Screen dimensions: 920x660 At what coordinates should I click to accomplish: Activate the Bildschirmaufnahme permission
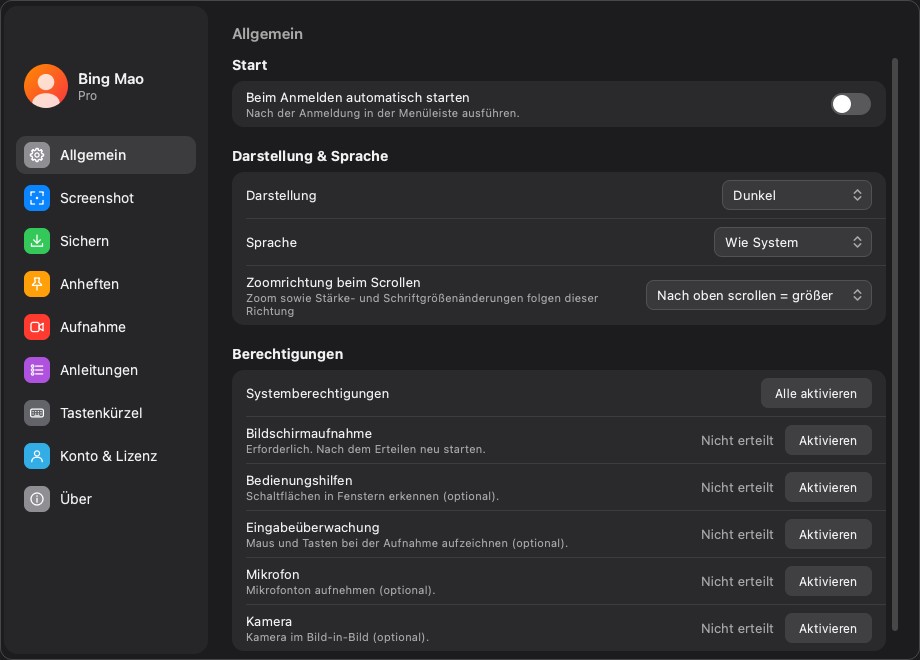(828, 441)
